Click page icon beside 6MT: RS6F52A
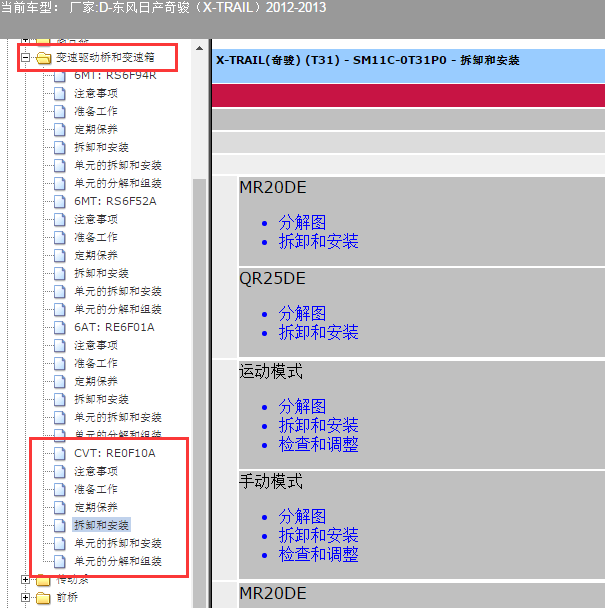605x608 pixels. click(x=60, y=201)
